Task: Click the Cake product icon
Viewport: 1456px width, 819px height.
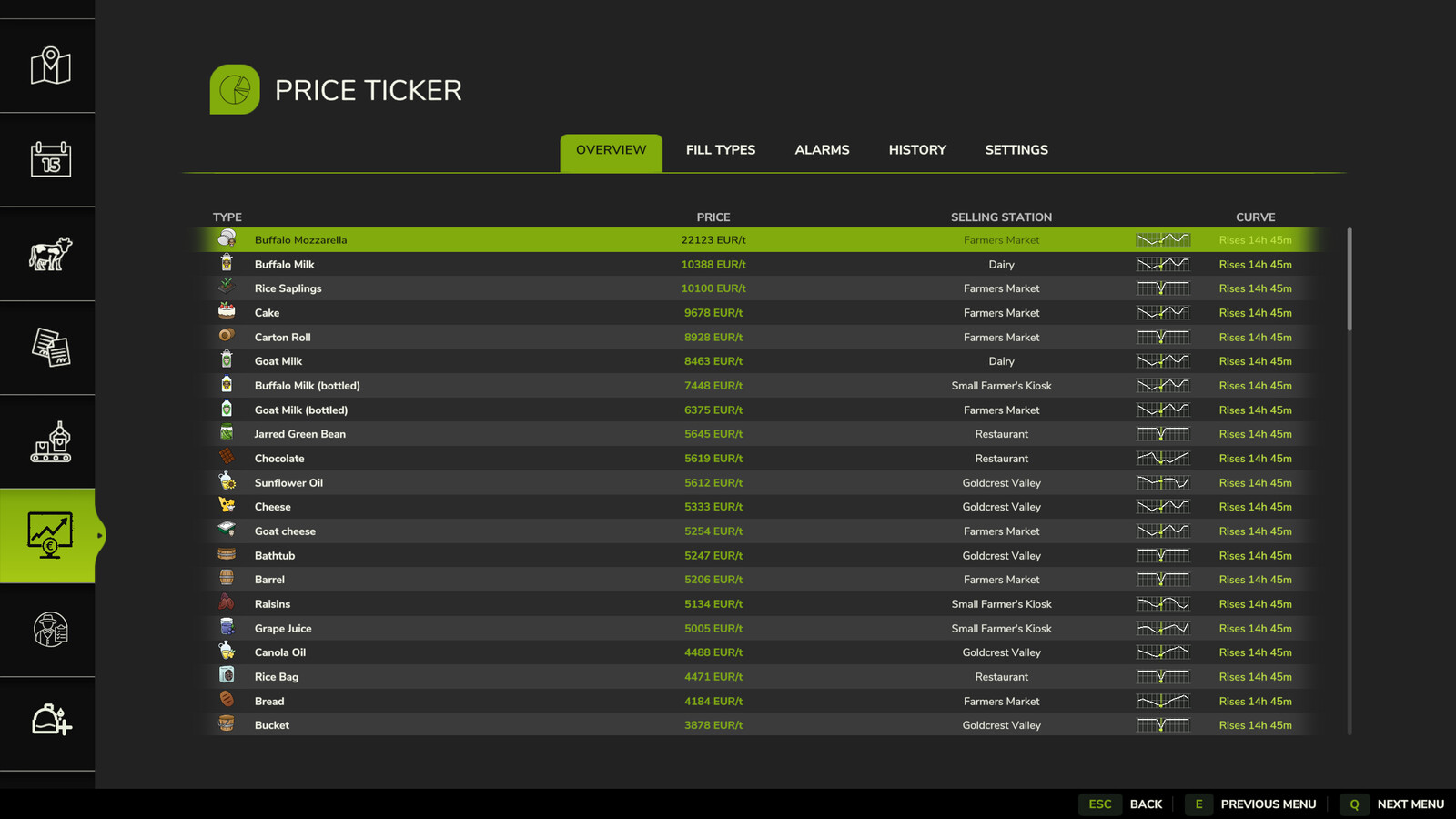Action: (227, 311)
